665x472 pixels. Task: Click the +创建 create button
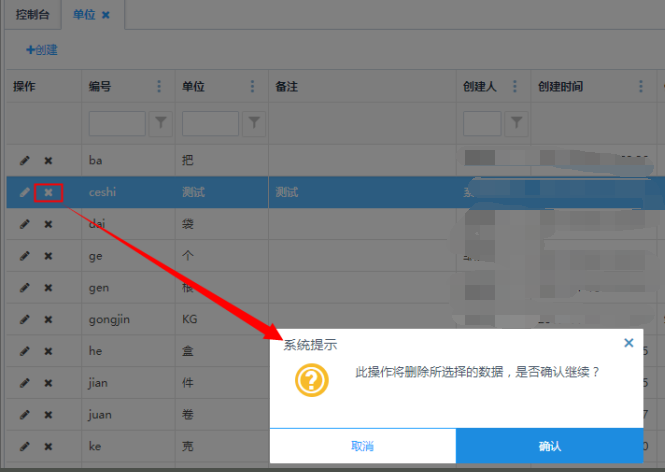[42, 49]
